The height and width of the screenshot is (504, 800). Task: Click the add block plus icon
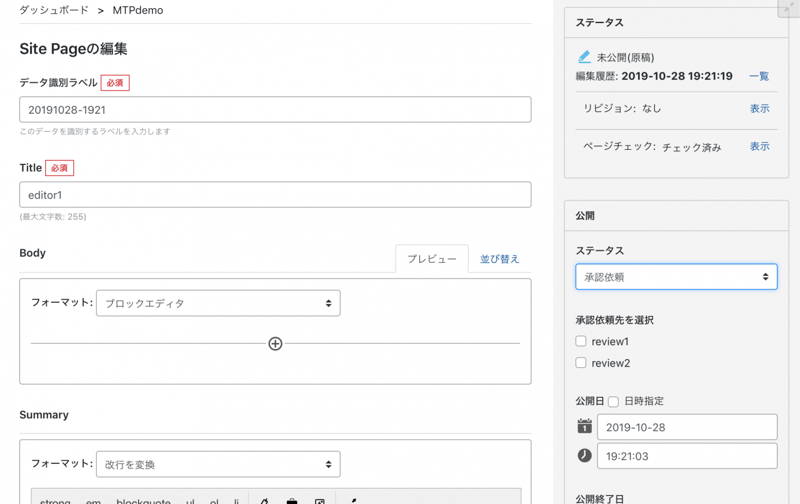click(275, 344)
